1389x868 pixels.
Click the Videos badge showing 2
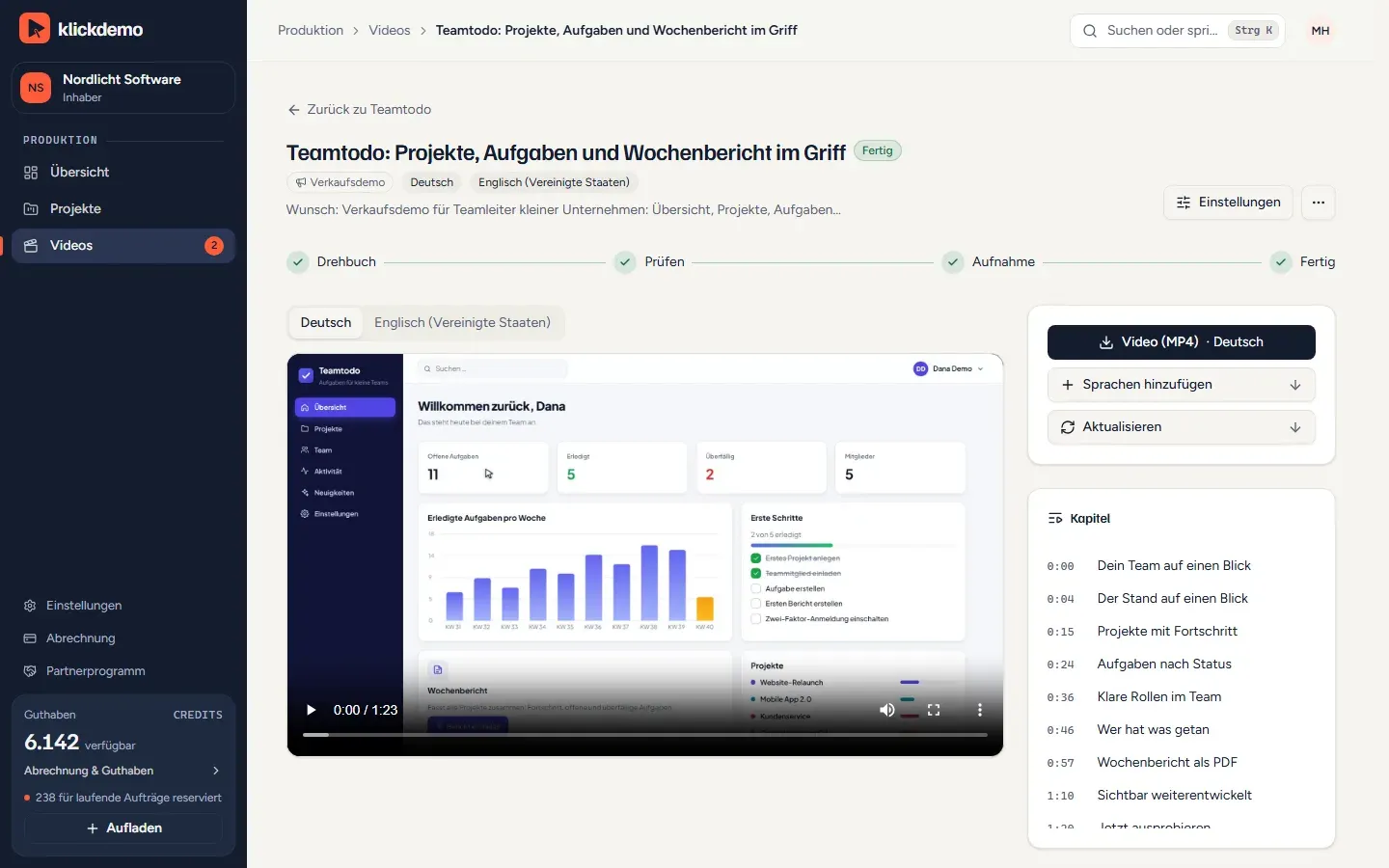[214, 246]
